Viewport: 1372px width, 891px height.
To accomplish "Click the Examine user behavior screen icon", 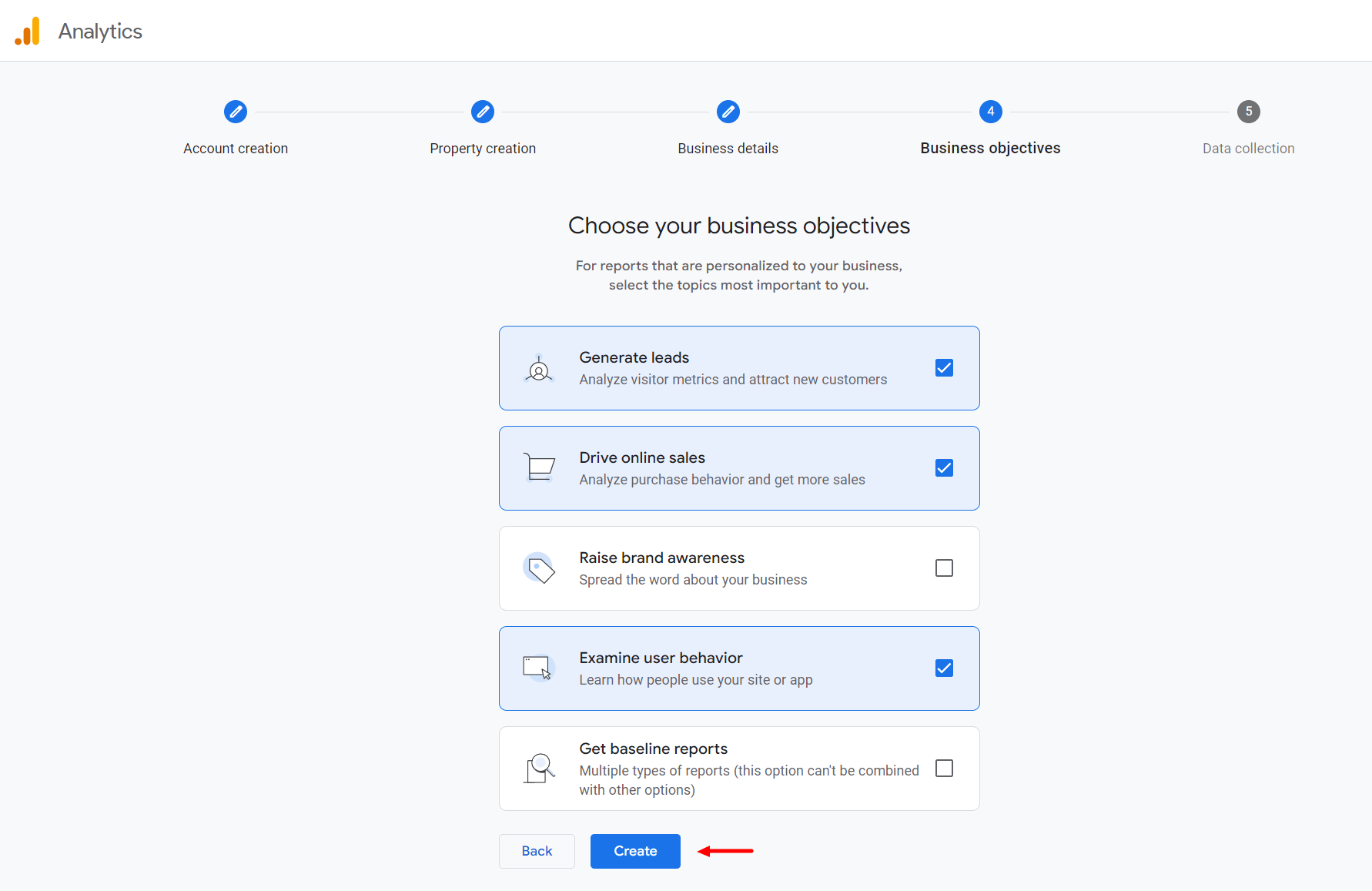I will pyautogui.click(x=539, y=668).
